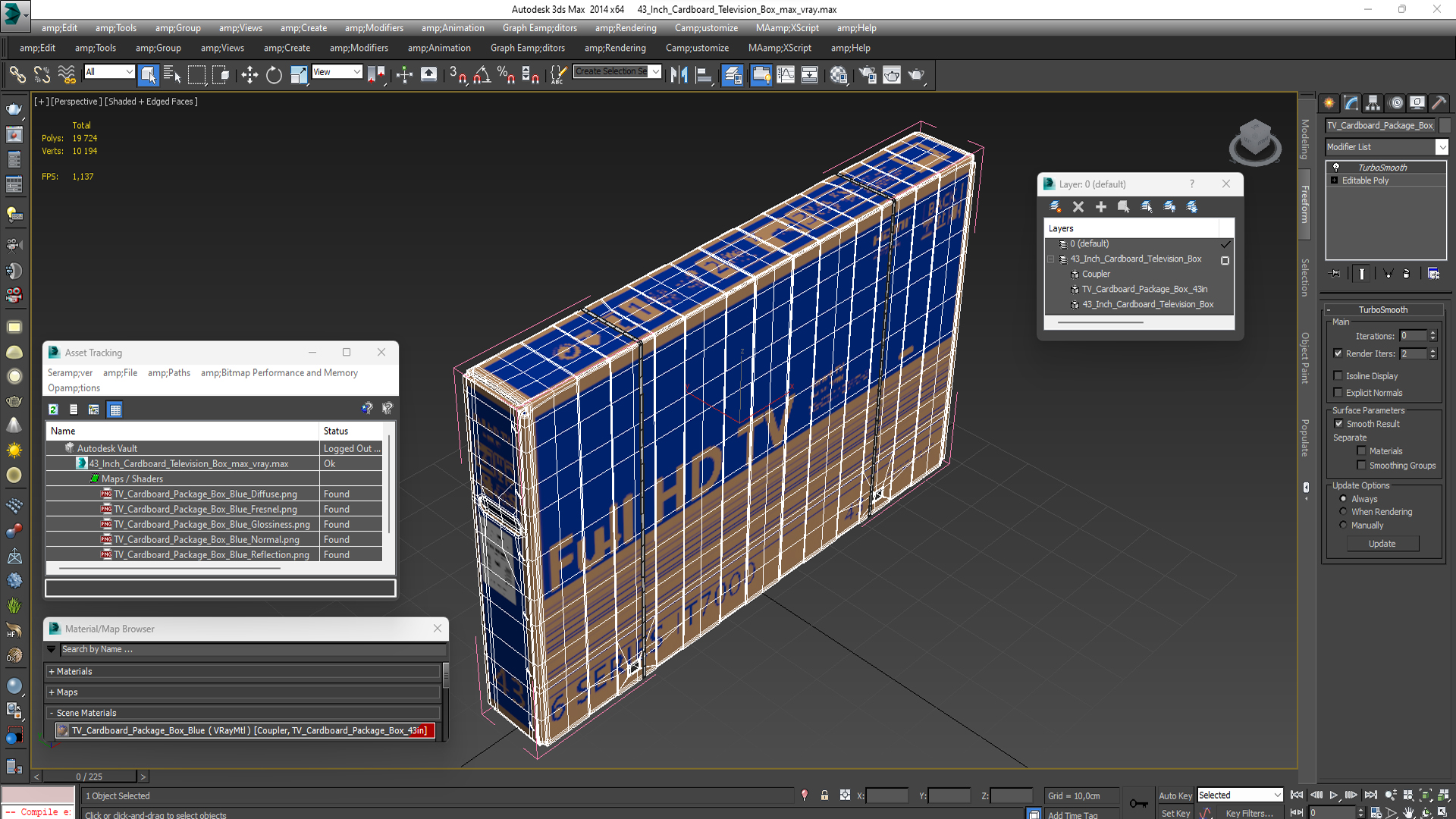This screenshot has width=1456, height=819.
Task: Click the Render teapot icon
Action: 916,74
